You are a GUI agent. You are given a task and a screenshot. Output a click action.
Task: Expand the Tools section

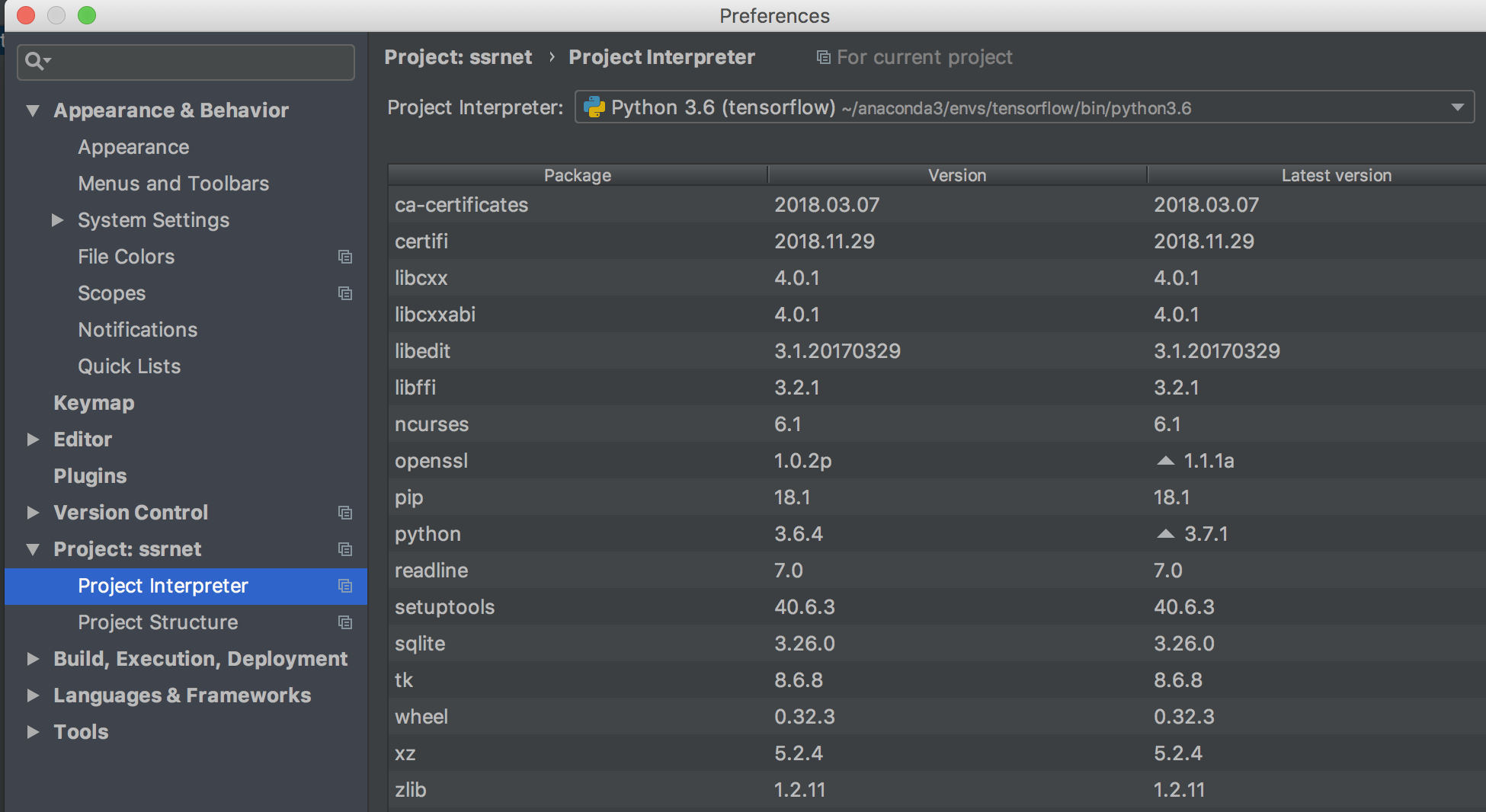click(x=33, y=732)
